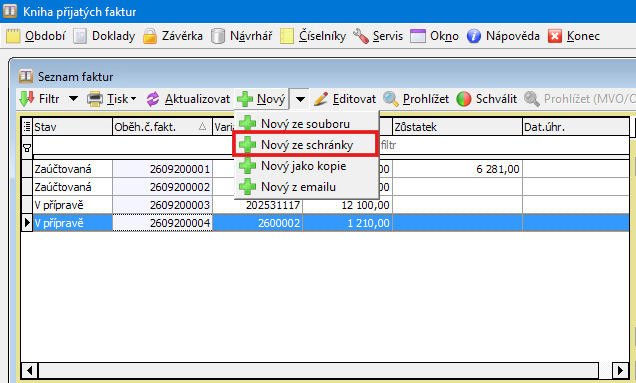Image resolution: width=636 pixels, height=383 pixels.
Task: Select Nový jako kopie
Action: pyautogui.click(x=306, y=166)
